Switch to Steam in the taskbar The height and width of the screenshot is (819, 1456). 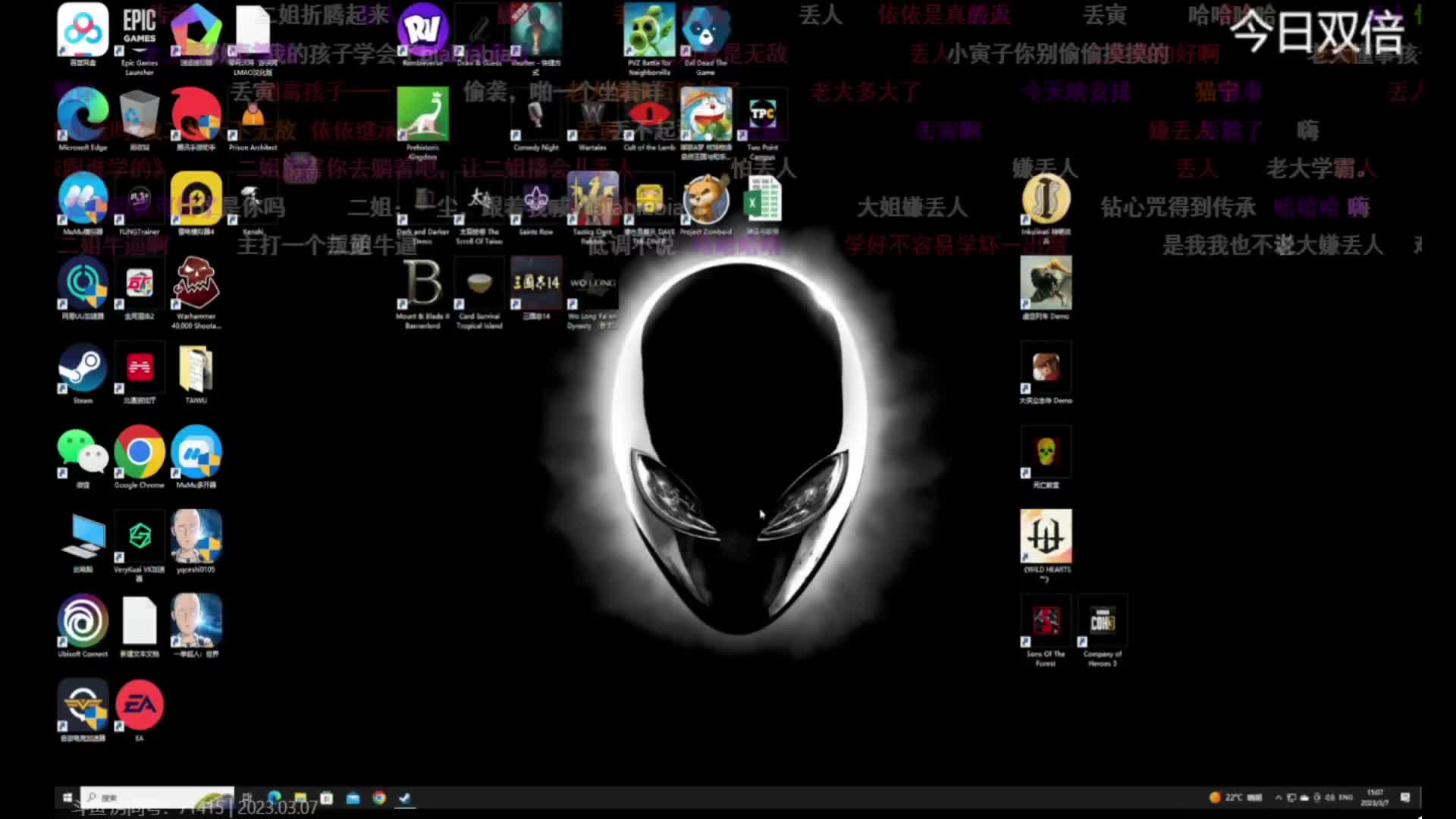405,797
